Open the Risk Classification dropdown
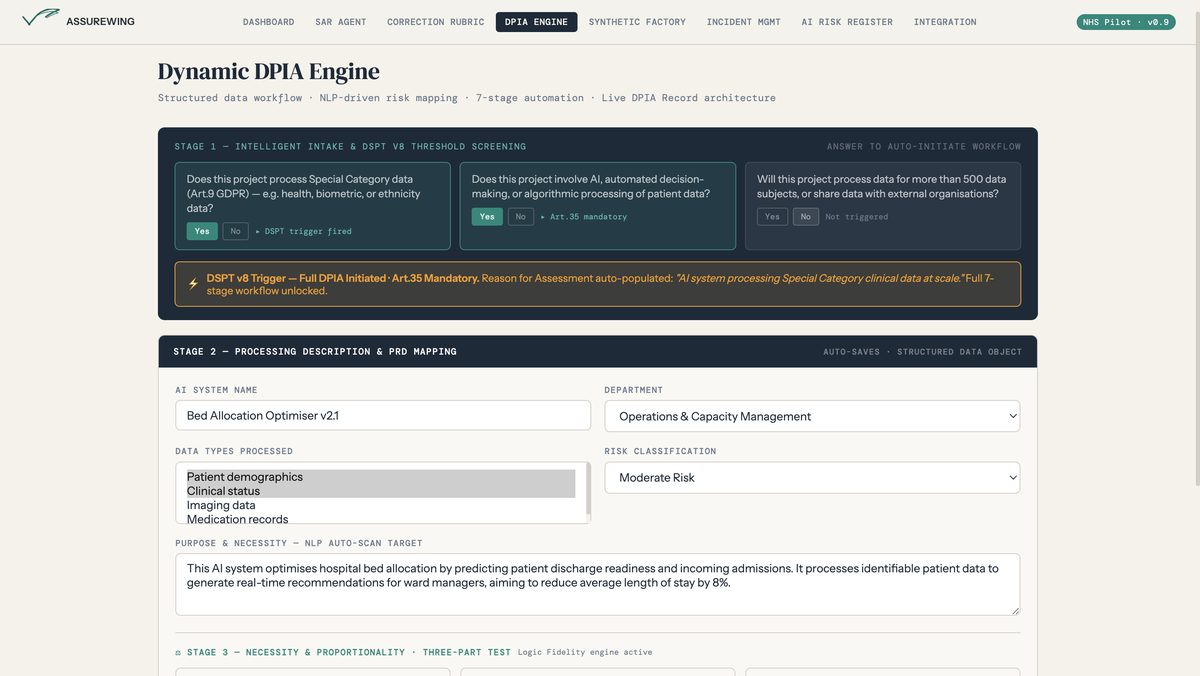The height and width of the screenshot is (676, 1200). 812,477
